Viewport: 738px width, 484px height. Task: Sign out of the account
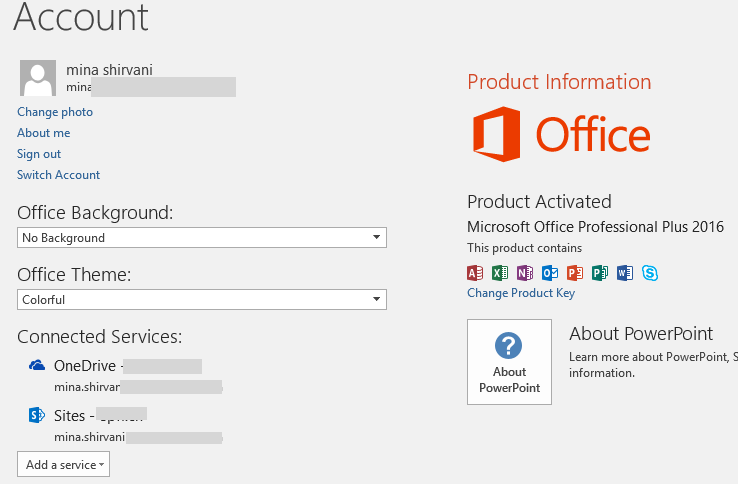pos(39,154)
